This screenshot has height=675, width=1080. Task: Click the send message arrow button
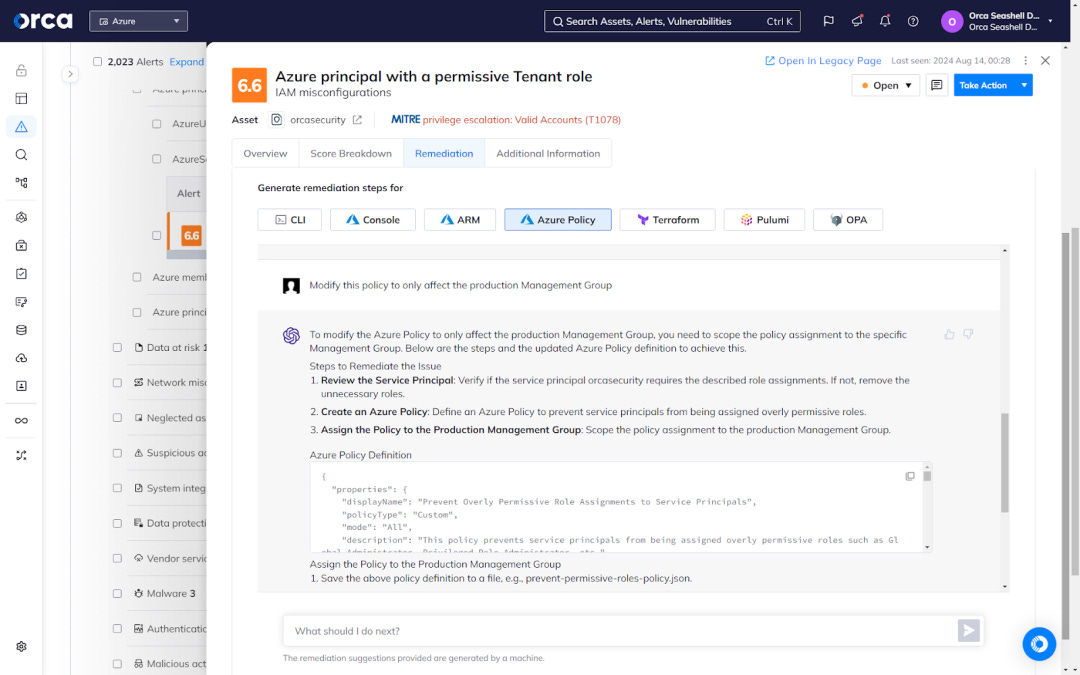[x=968, y=630]
